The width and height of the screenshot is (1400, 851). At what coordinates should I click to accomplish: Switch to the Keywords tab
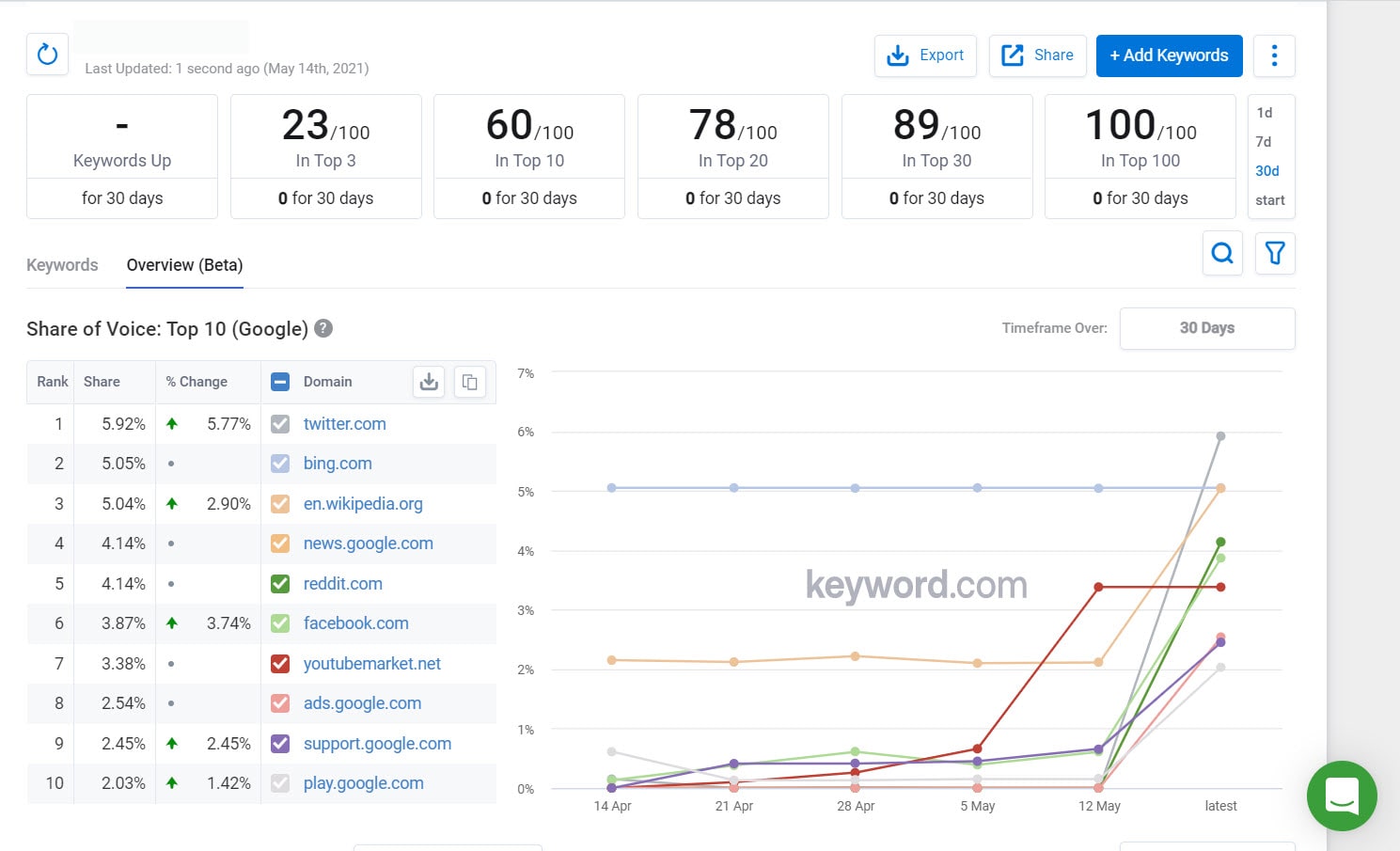62,264
